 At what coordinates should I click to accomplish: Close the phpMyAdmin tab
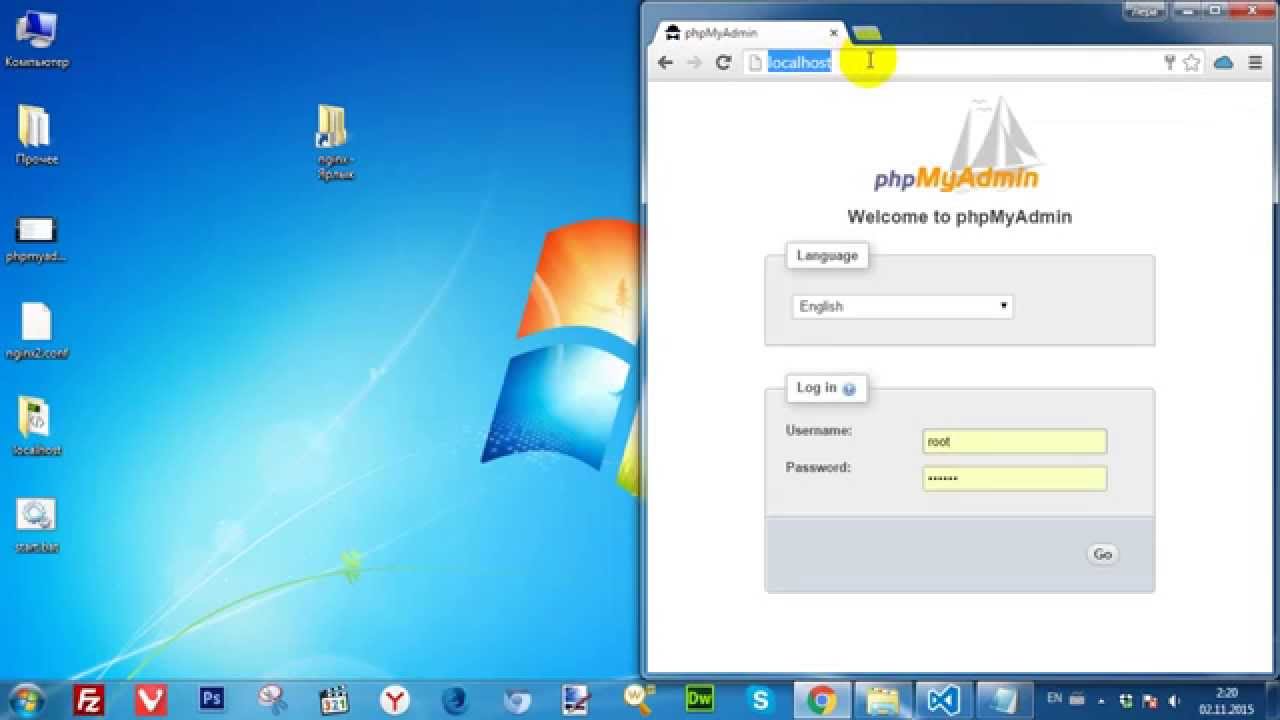[833, 33]
